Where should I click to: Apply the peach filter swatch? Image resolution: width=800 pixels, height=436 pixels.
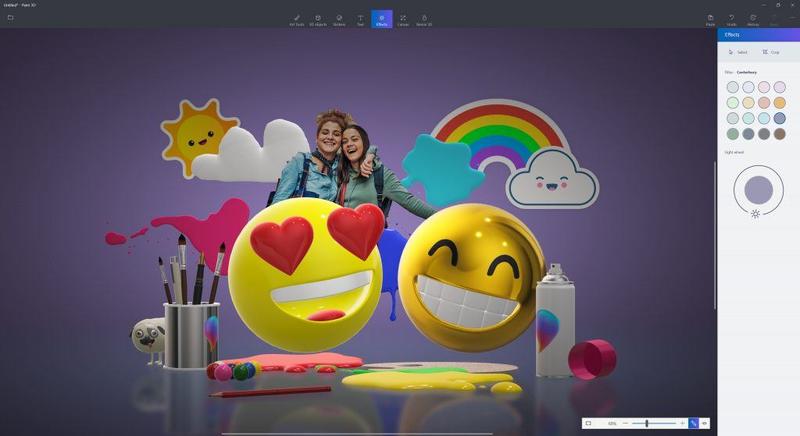click(764, 102)
